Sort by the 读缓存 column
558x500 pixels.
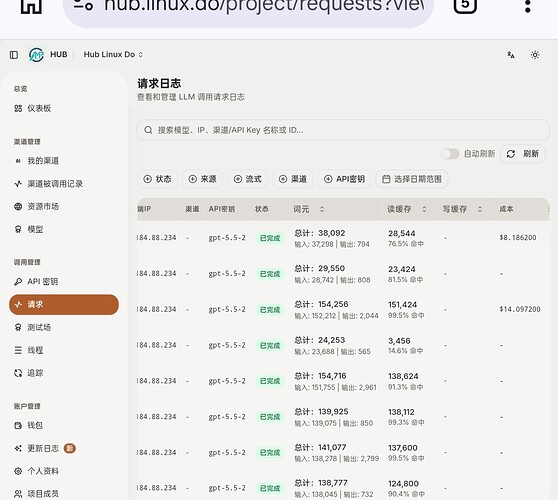point(407,209)
